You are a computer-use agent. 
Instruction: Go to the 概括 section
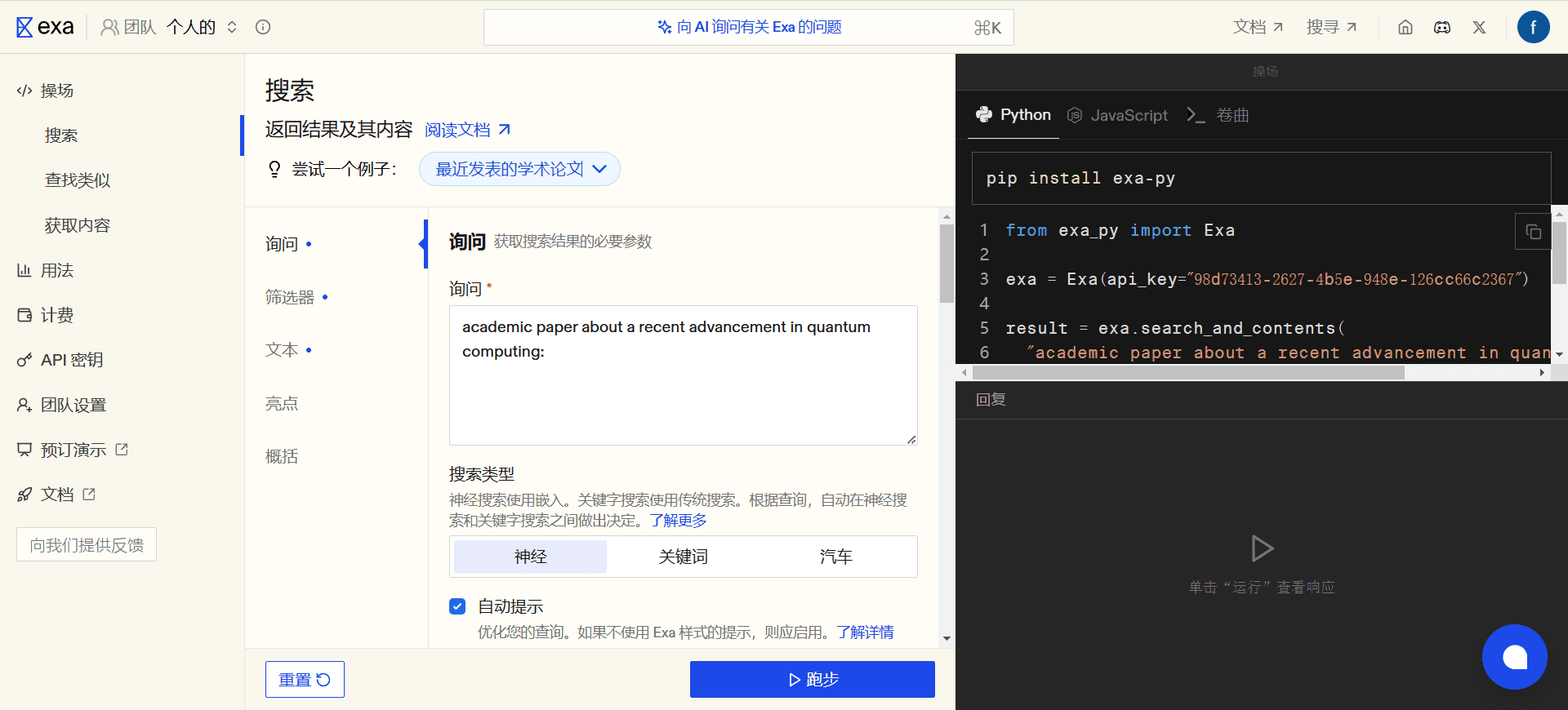point(282,456)
